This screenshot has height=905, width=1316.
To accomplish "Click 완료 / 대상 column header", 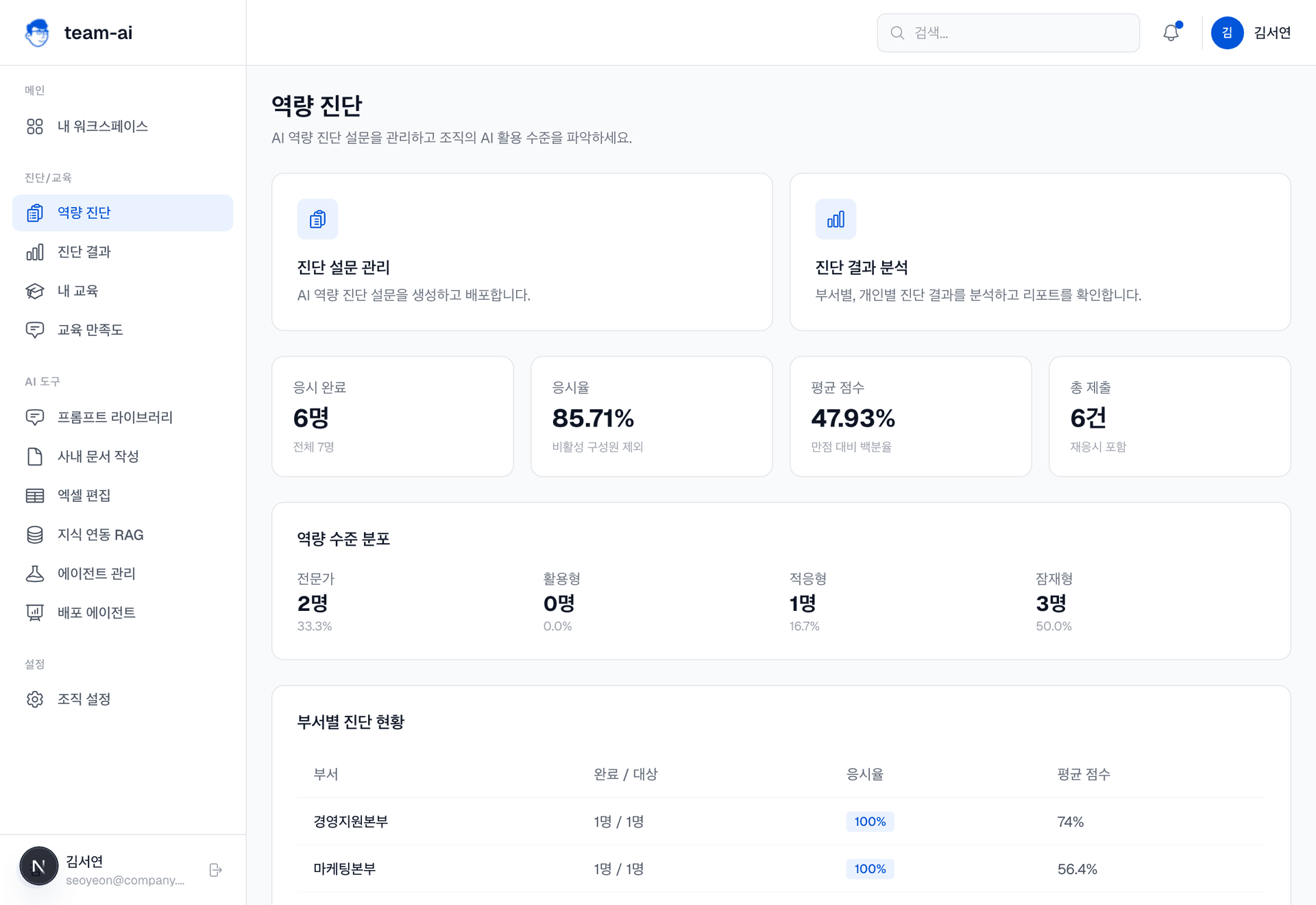I will [625, 774].
